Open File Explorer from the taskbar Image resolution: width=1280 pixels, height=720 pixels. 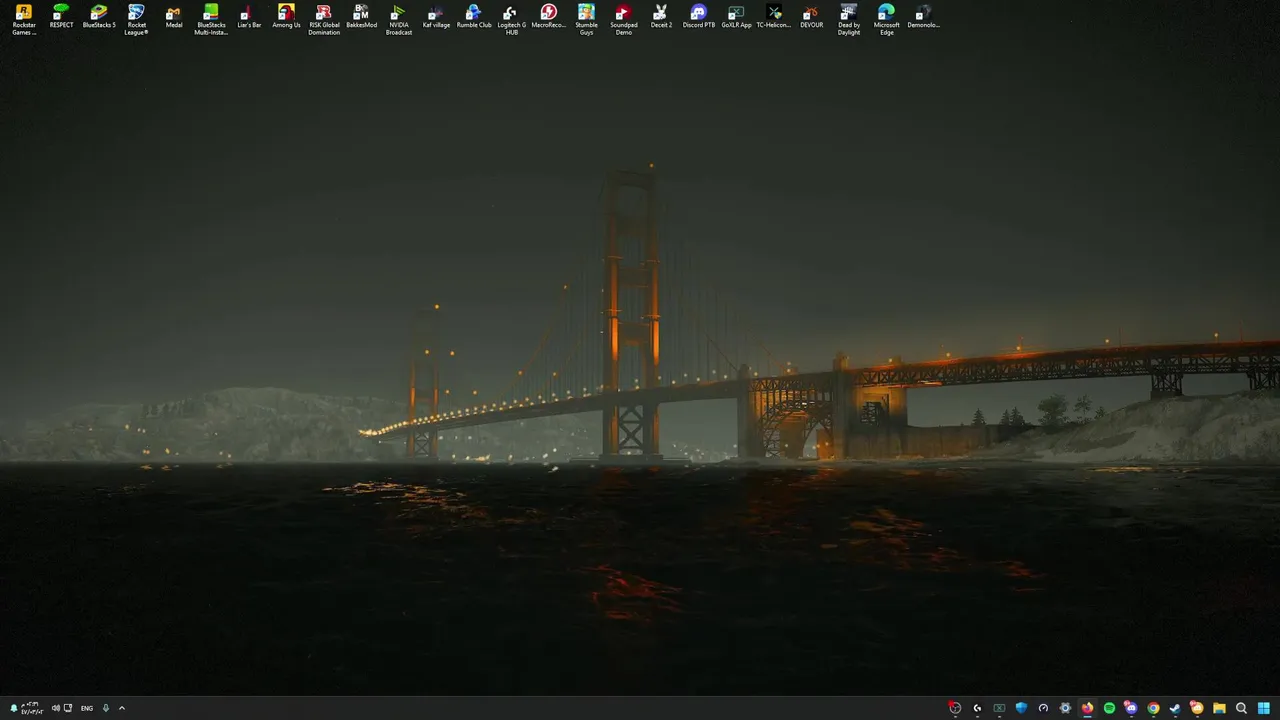[1219, 708]
